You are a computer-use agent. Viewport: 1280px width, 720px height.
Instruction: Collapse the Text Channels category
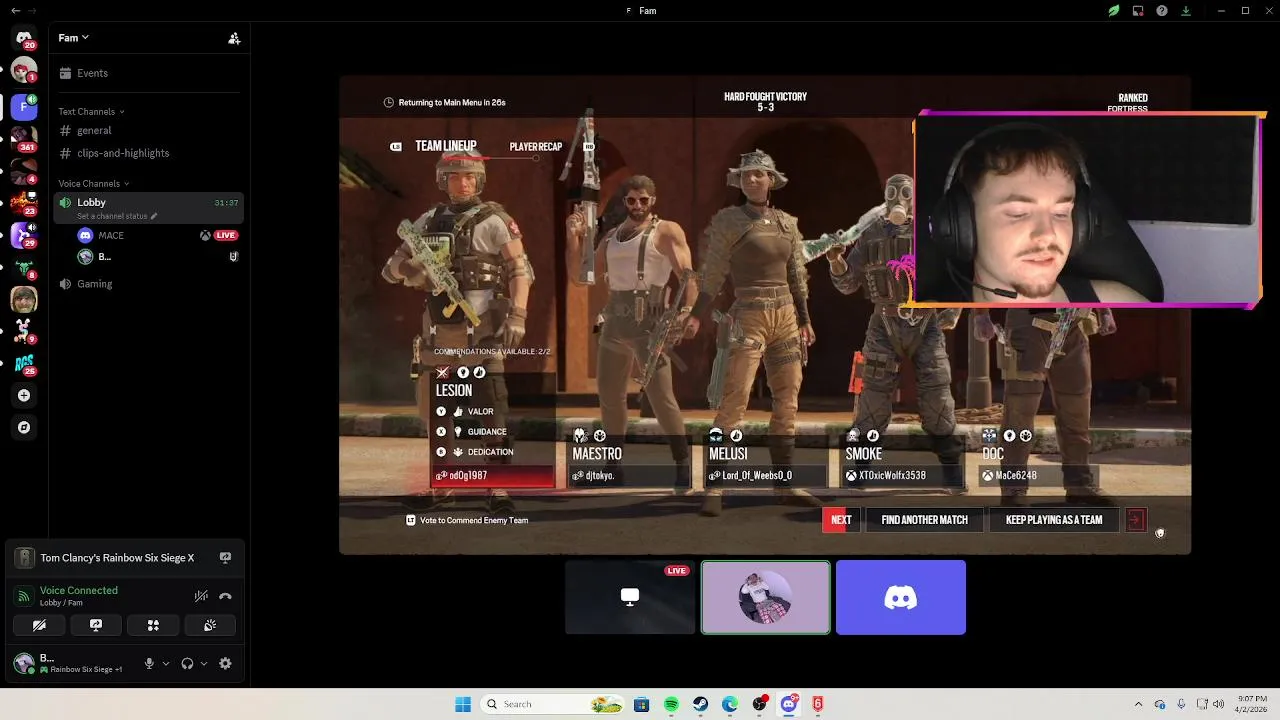coord(91,111)
